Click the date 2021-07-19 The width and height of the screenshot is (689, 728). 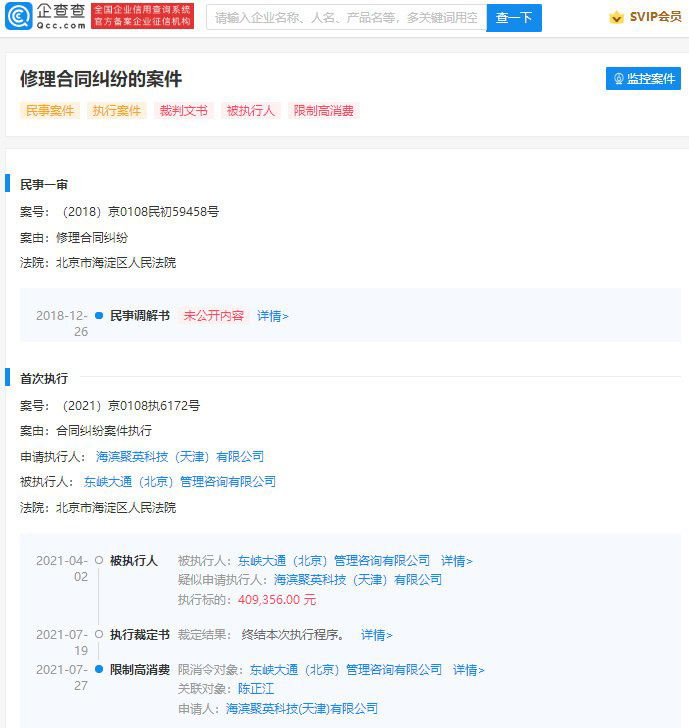pos(62,643)
